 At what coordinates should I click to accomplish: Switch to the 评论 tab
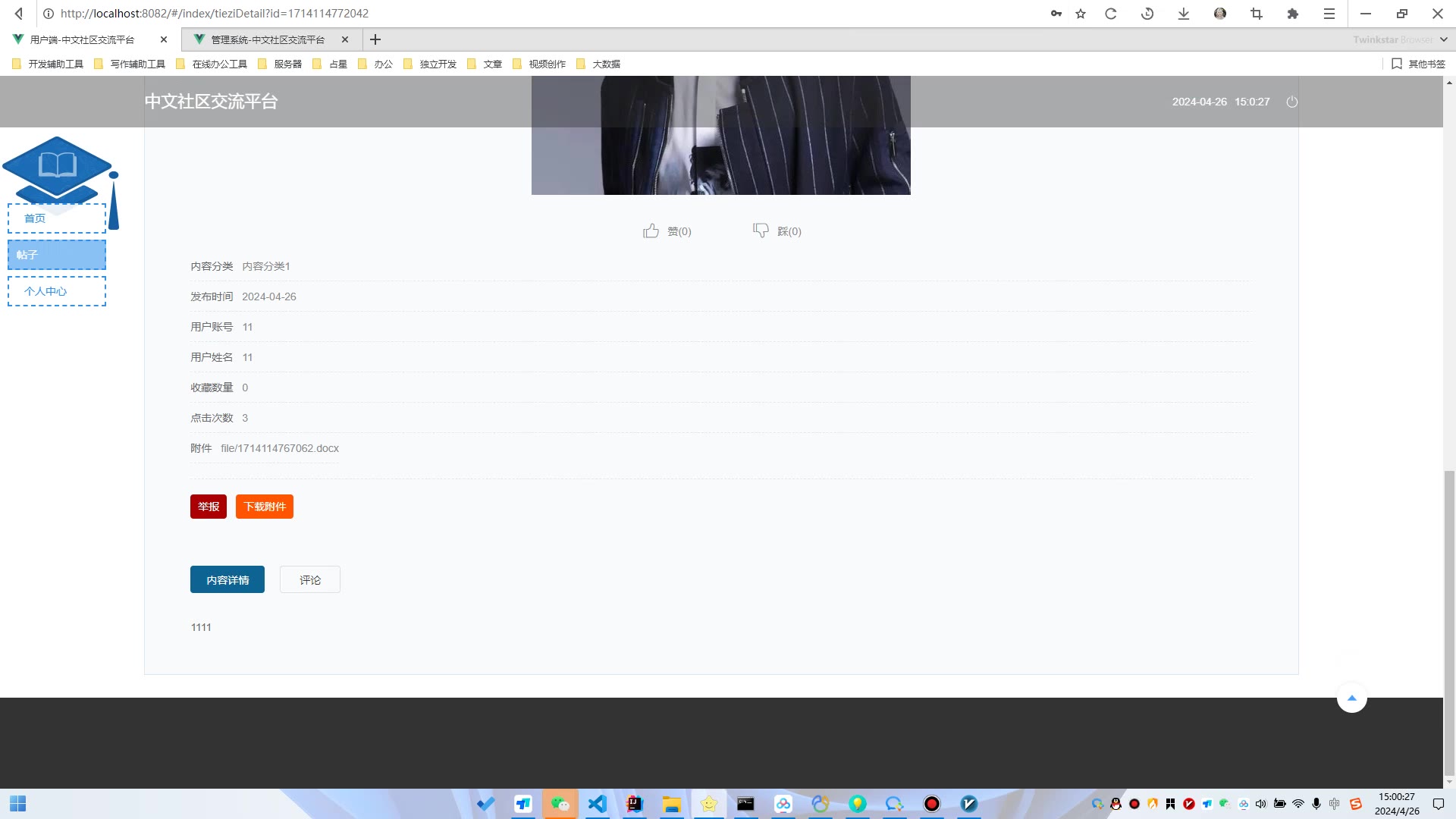(x=309, y=580)
